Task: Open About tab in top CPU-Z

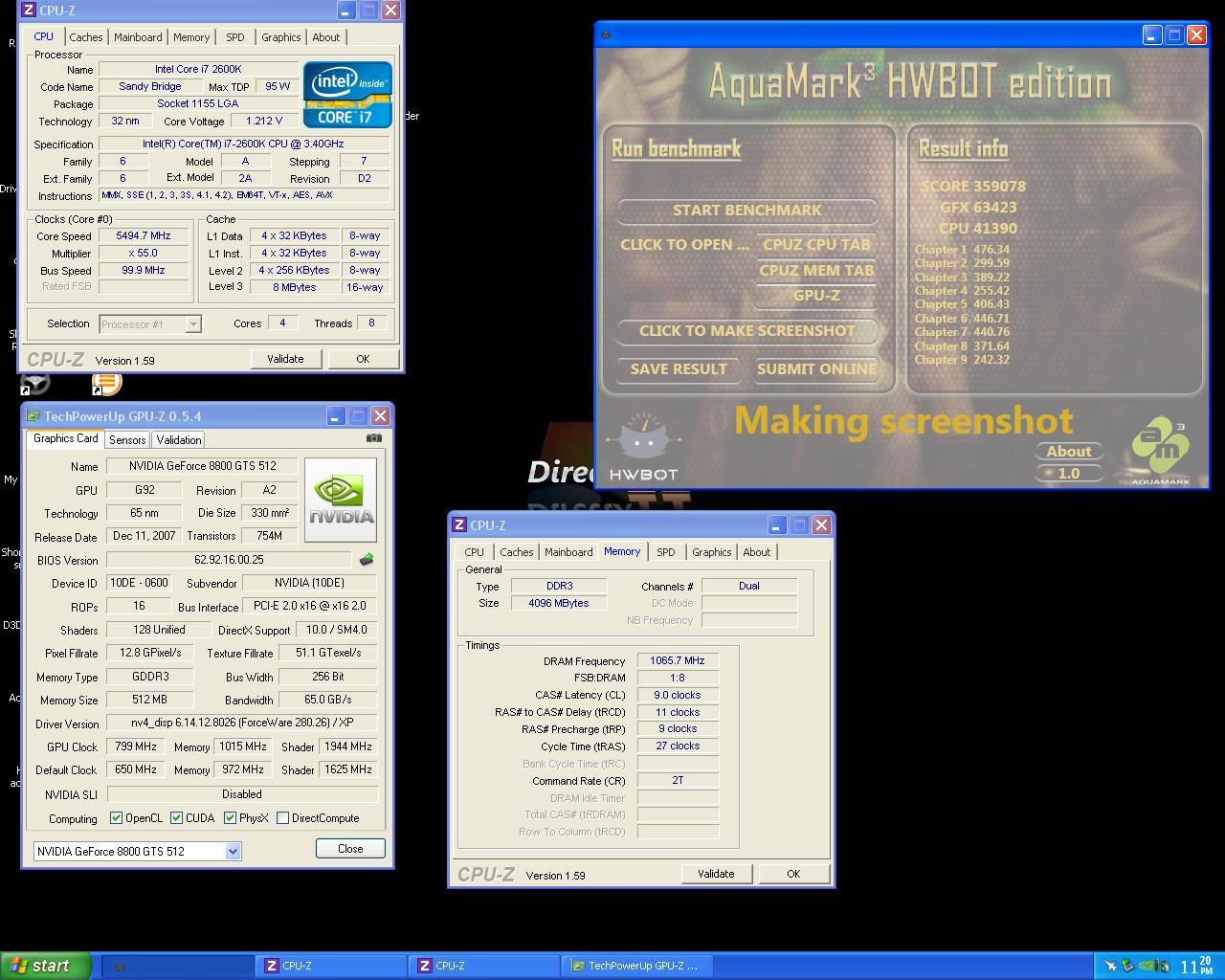Action: click(326, 37)
